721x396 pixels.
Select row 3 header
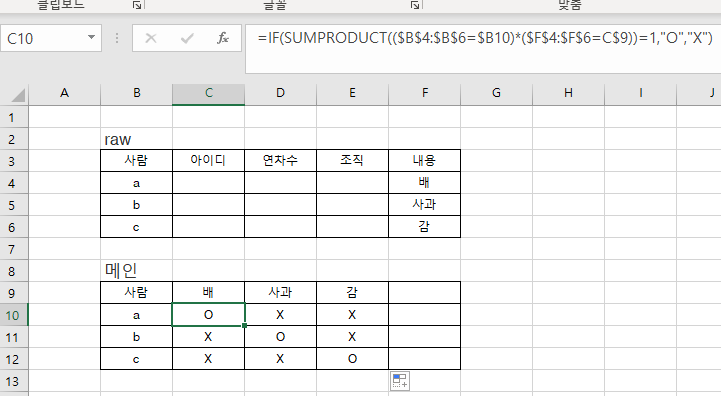14,161
